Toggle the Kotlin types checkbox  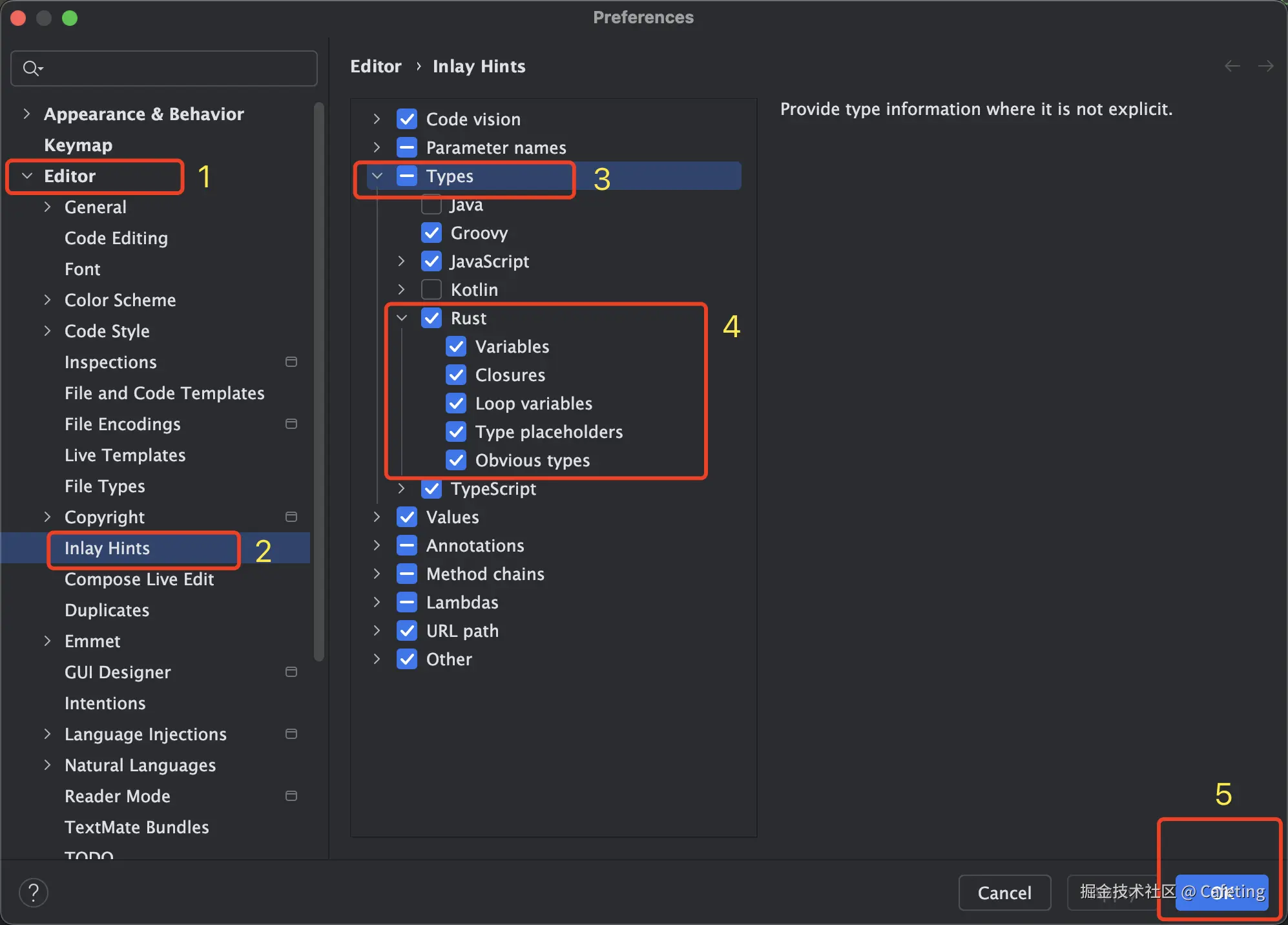pyautogui.click(x=431, y=289)
